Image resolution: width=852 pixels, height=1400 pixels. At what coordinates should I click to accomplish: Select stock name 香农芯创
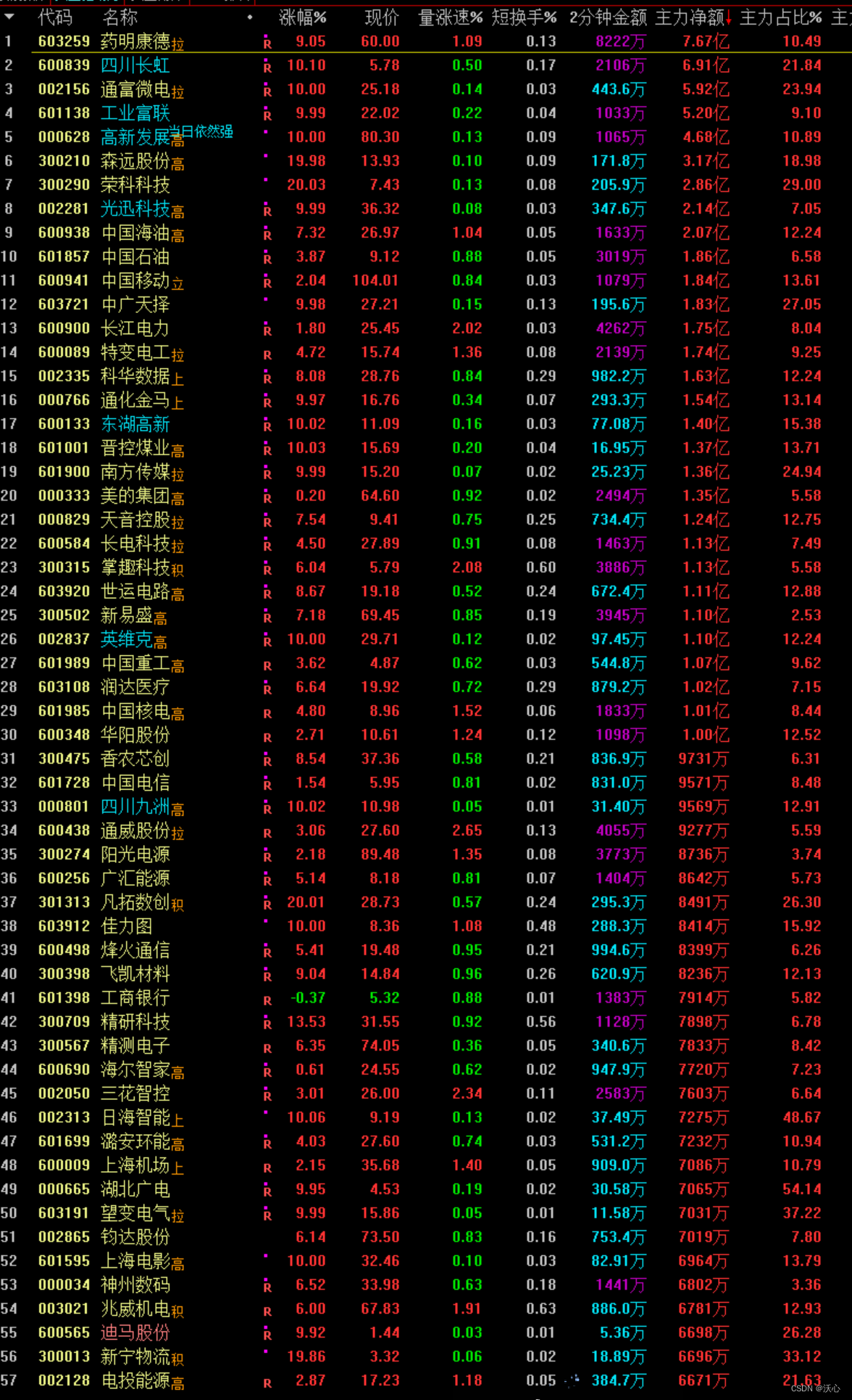click(x=135, y=759)
